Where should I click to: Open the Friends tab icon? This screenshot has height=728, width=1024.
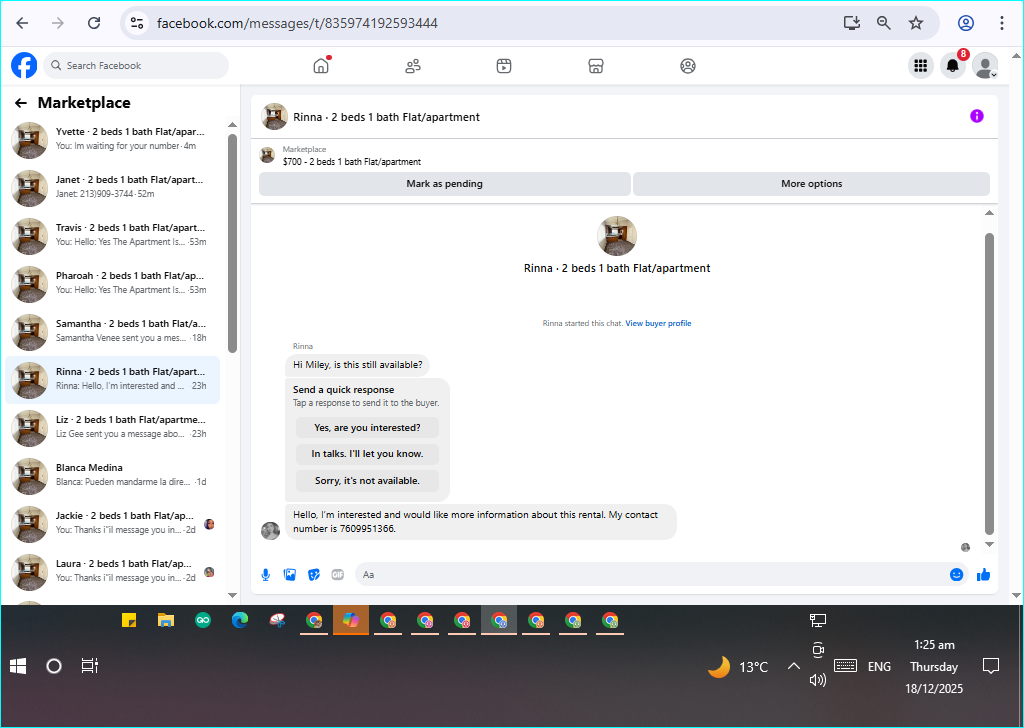click(x=413, y=66)
